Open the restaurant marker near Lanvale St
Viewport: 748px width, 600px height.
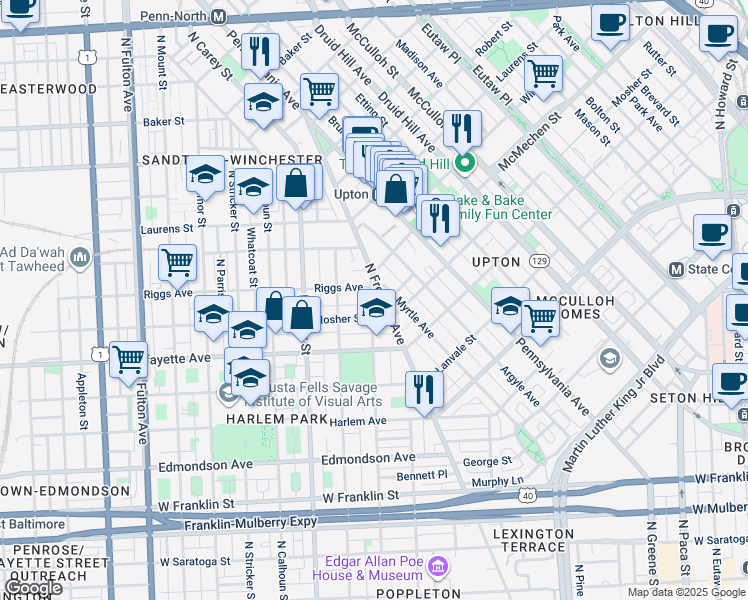[424, 388]
